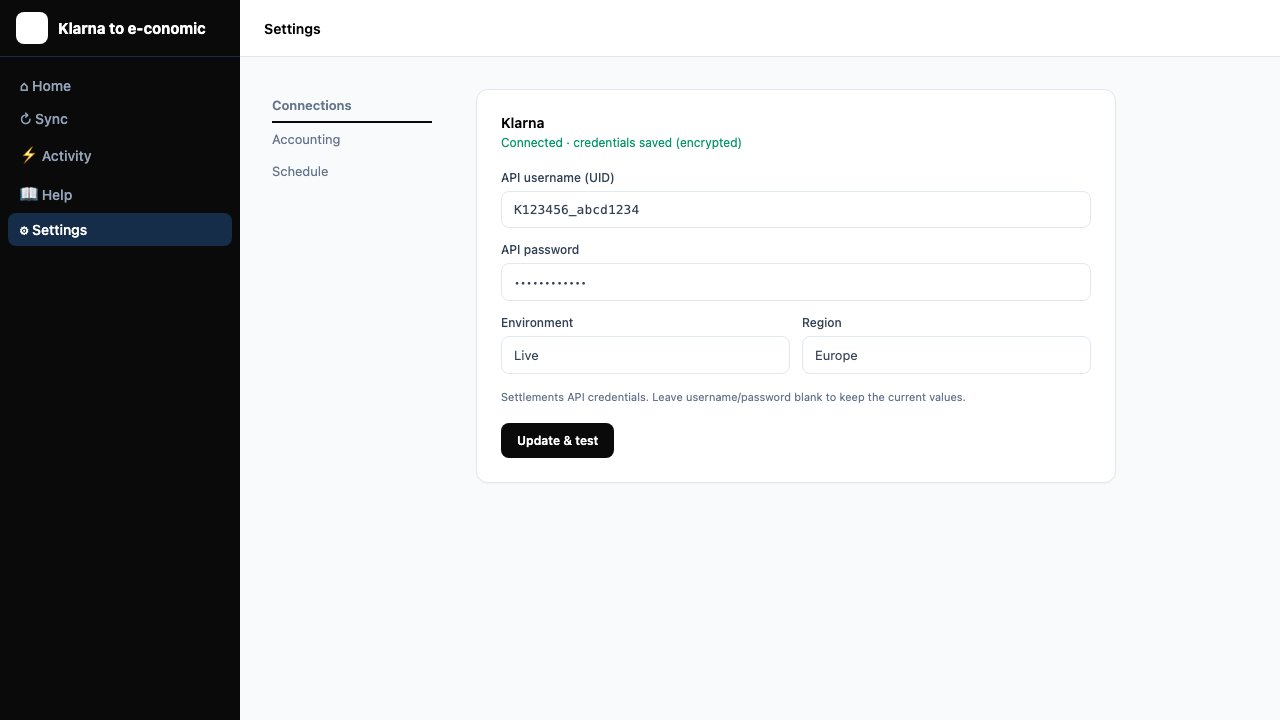Switch to the Schedule settings tab
Screen dimensions: 1280x720
[x=352, y=172]
